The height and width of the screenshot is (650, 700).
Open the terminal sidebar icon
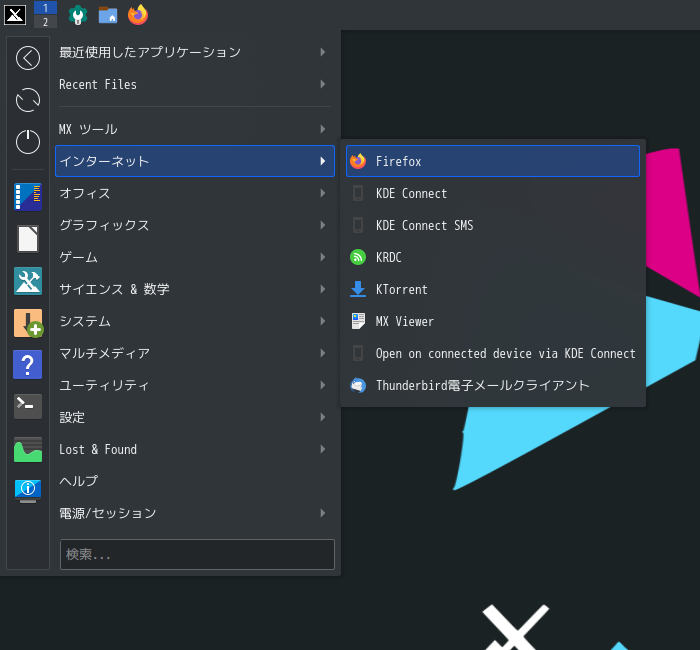pos(28,406)
